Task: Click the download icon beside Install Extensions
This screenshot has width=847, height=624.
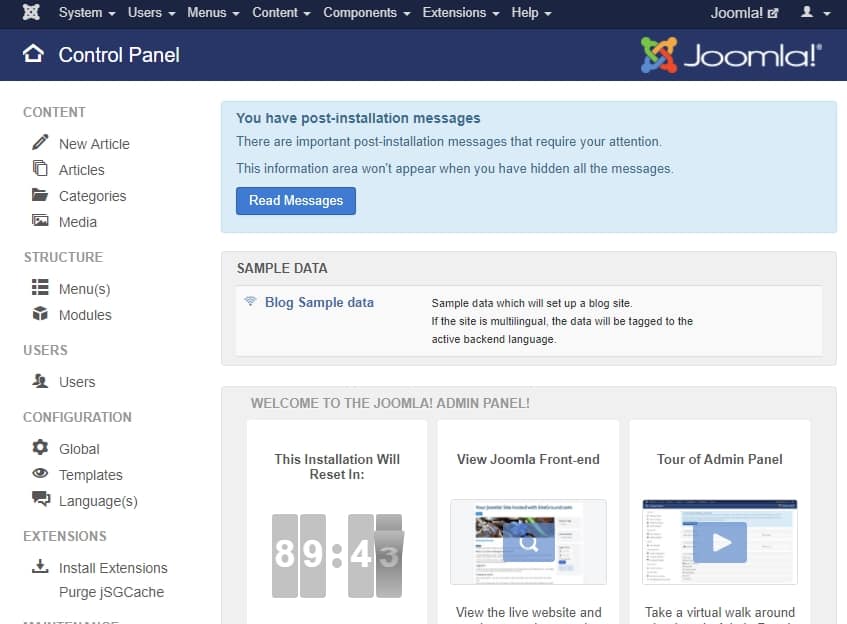Action: (x=40, y=566)
